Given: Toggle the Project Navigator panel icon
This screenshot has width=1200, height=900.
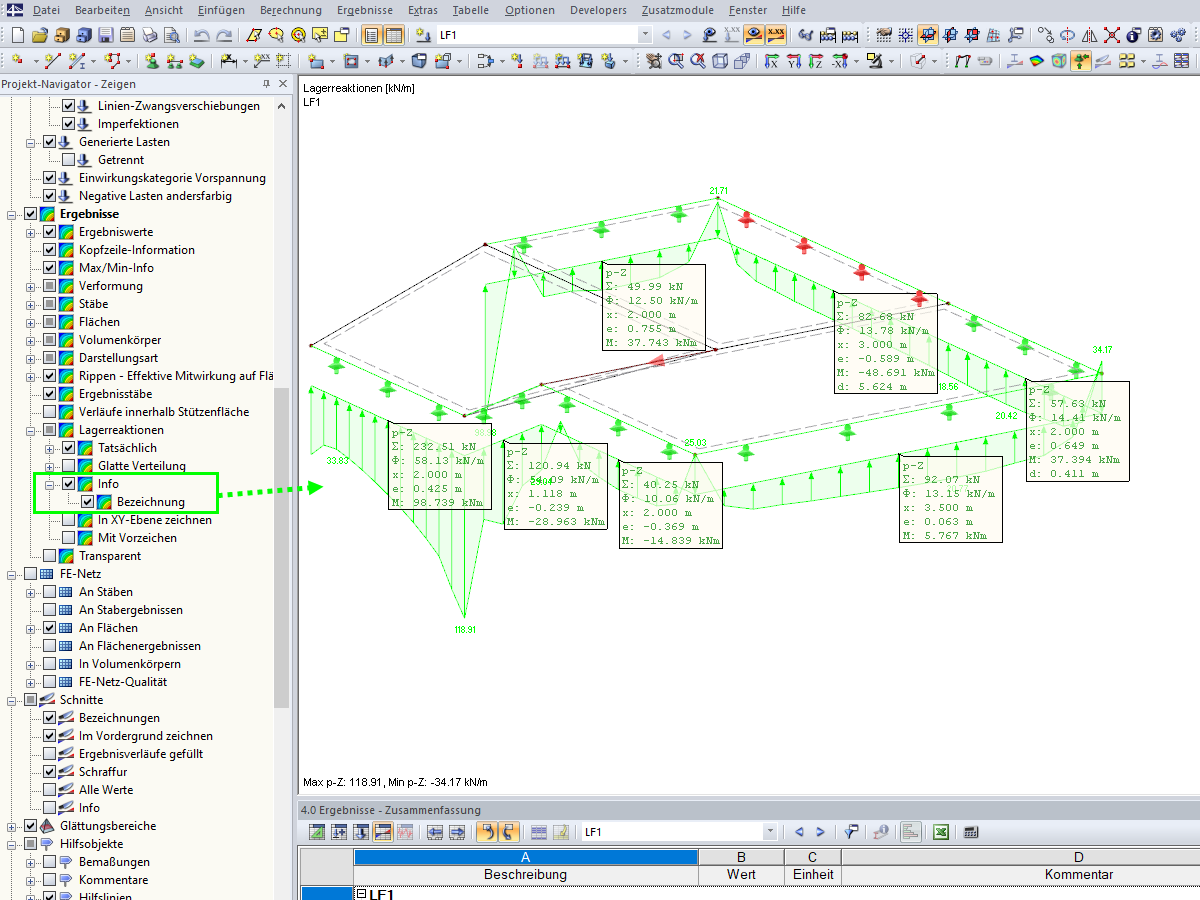Looking at the screenshot, I should 372,35.
